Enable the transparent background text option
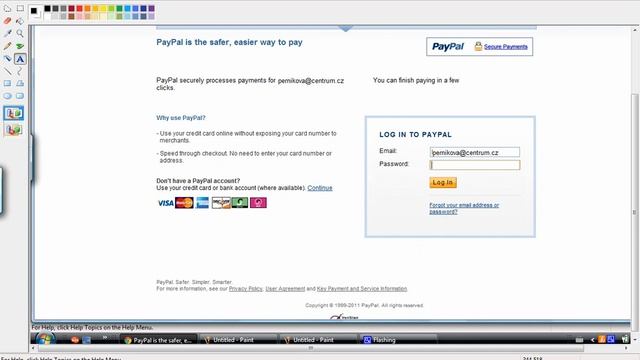Viewport: 640px width, 360px height. 14,130
